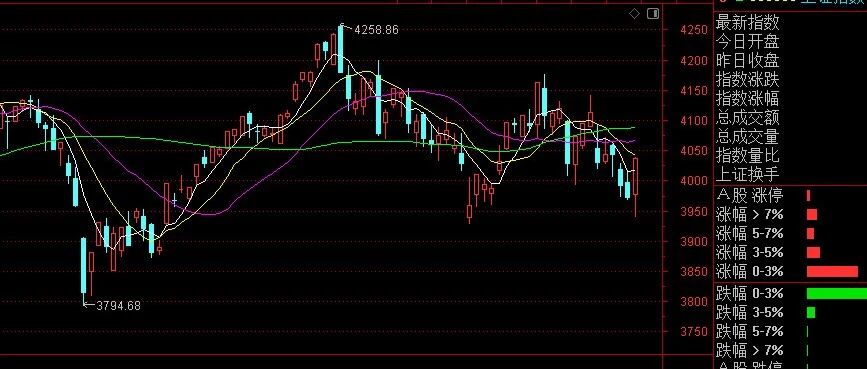The image size is (867, 369).
Task: Click the diamond icon above the chart
Action: pos(635,13)
